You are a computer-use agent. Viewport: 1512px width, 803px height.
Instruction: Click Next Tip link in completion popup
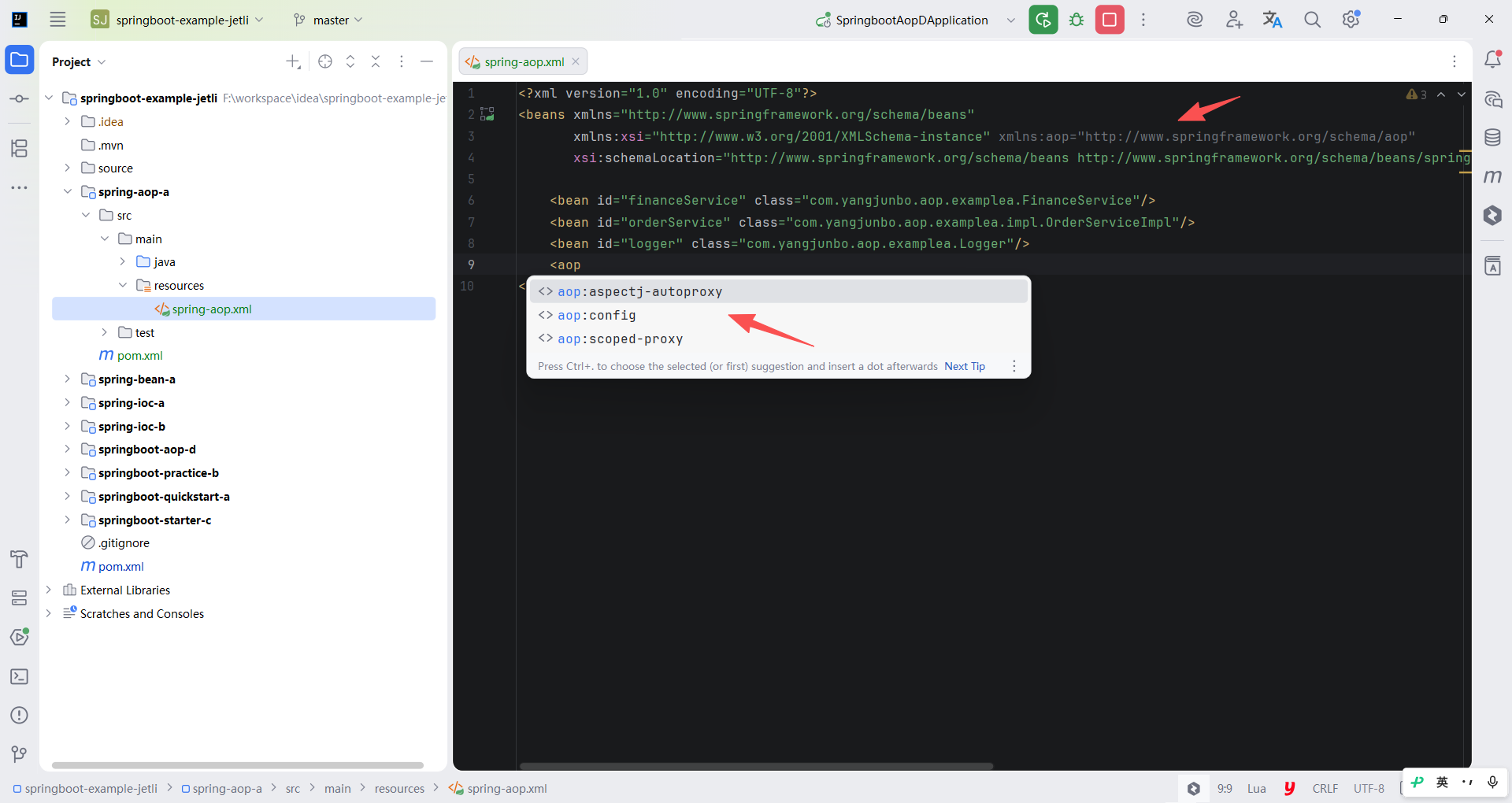[965, 366]
